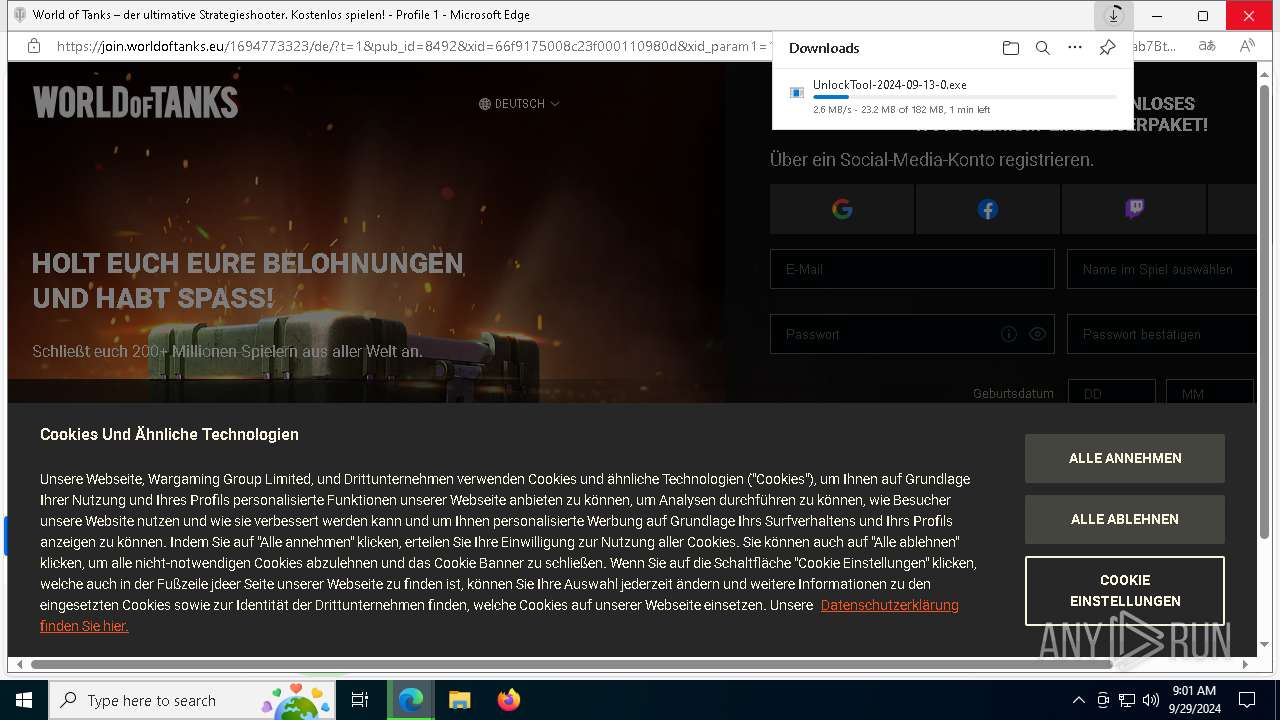Click the DD birth date field
The width and height of the screenshot is (1280, 720).
1111,392
